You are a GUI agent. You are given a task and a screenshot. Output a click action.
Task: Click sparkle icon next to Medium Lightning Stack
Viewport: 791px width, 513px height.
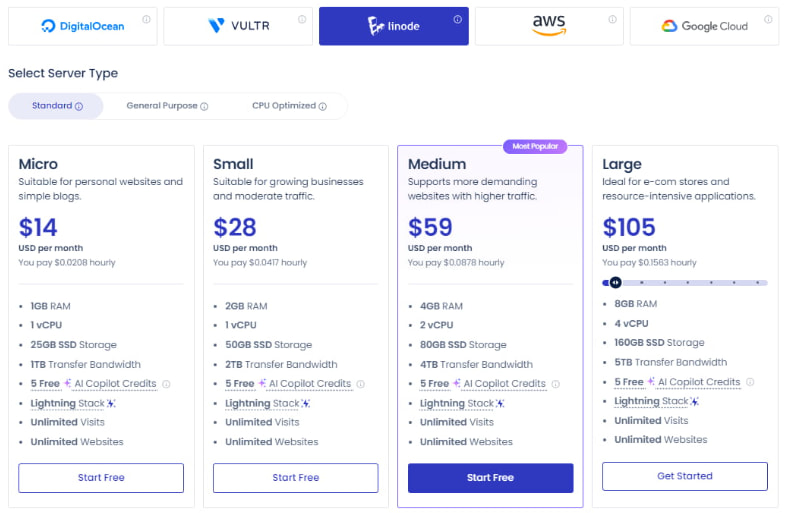[x=501, y=403]
